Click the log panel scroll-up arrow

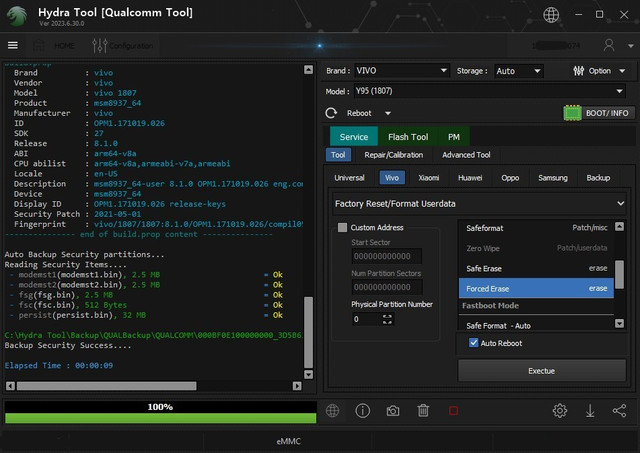pos(309,70)
